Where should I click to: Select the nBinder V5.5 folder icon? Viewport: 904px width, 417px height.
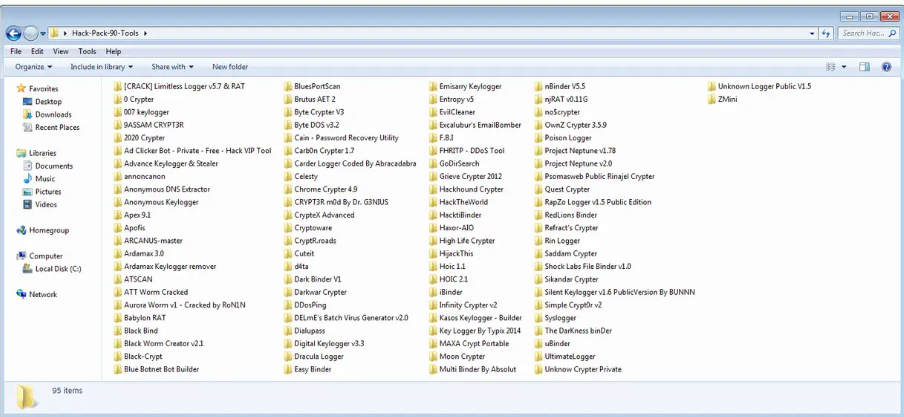[x=539, y=87]
